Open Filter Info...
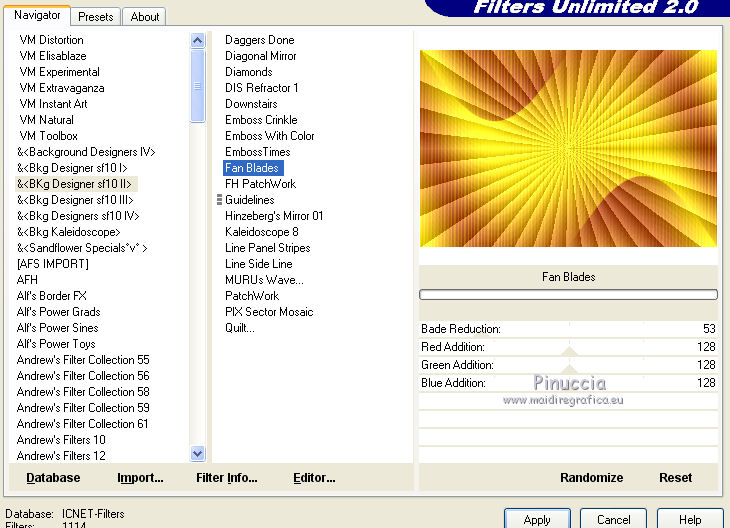This screenshot has width=730, height=528. pos(226,478)
